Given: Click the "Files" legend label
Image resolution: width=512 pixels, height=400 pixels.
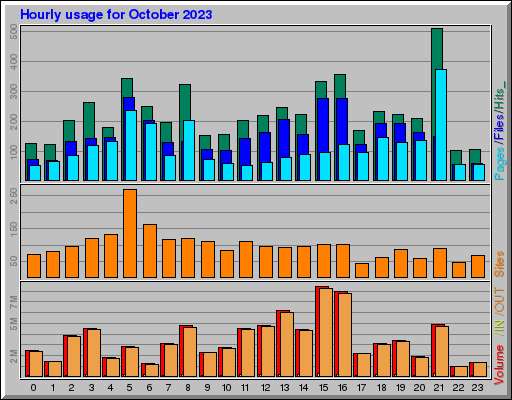Looking at the screenshot, I should pyautogui.click(x=499, y=127).
